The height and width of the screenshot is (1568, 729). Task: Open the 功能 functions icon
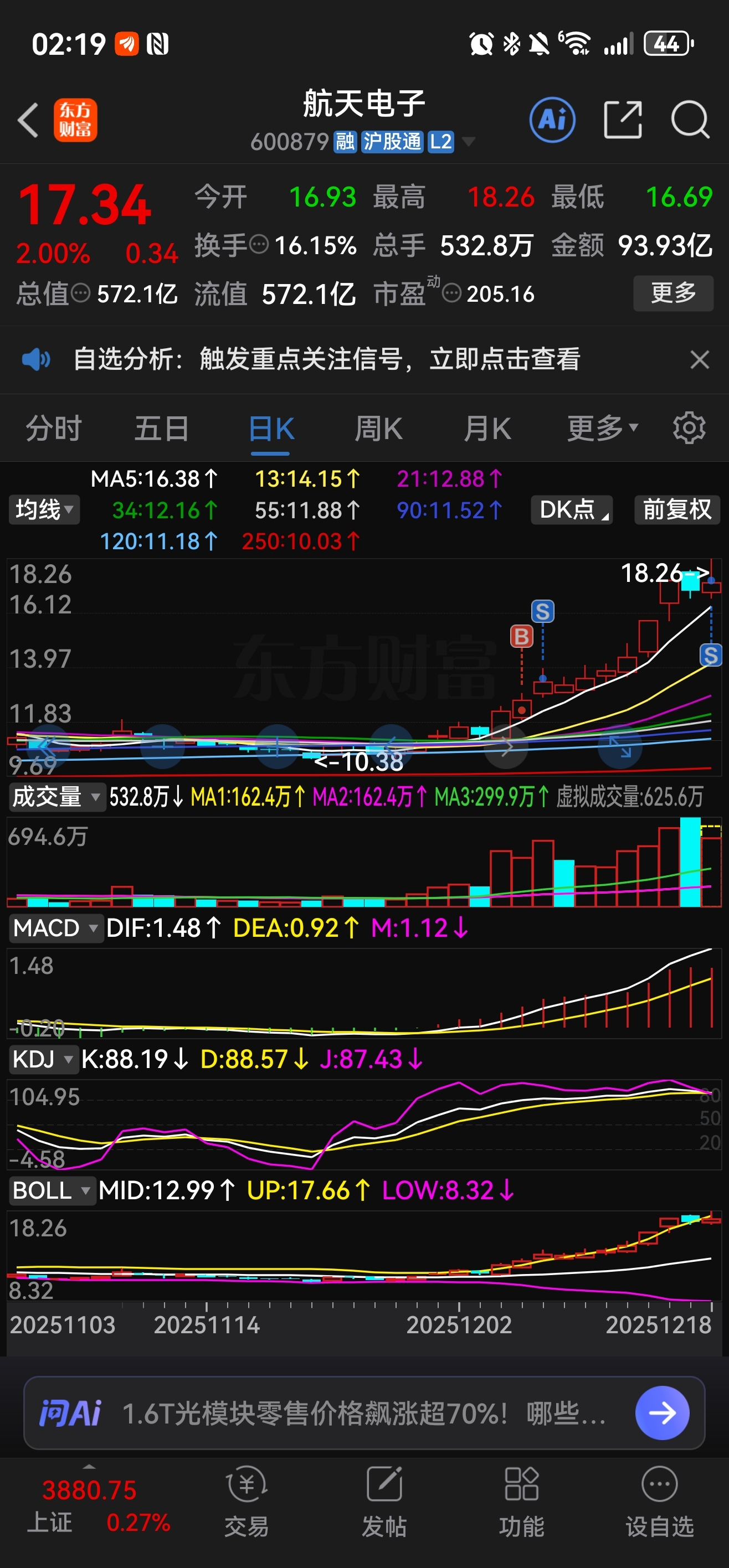tap(521, 1501)
